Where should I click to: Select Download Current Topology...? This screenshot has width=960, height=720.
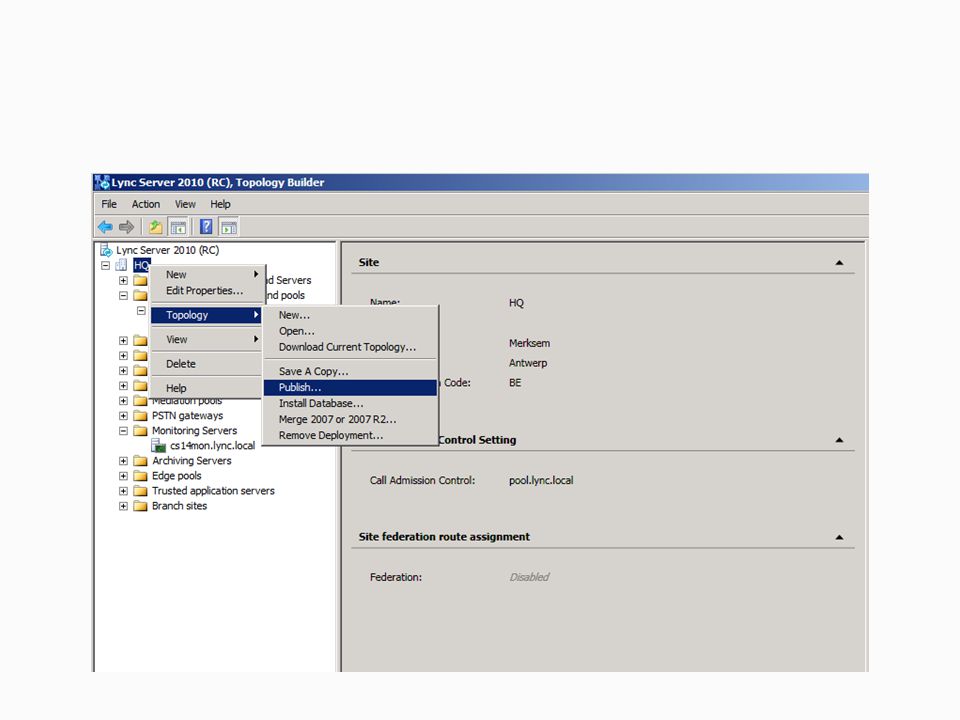tap(350, 347)
